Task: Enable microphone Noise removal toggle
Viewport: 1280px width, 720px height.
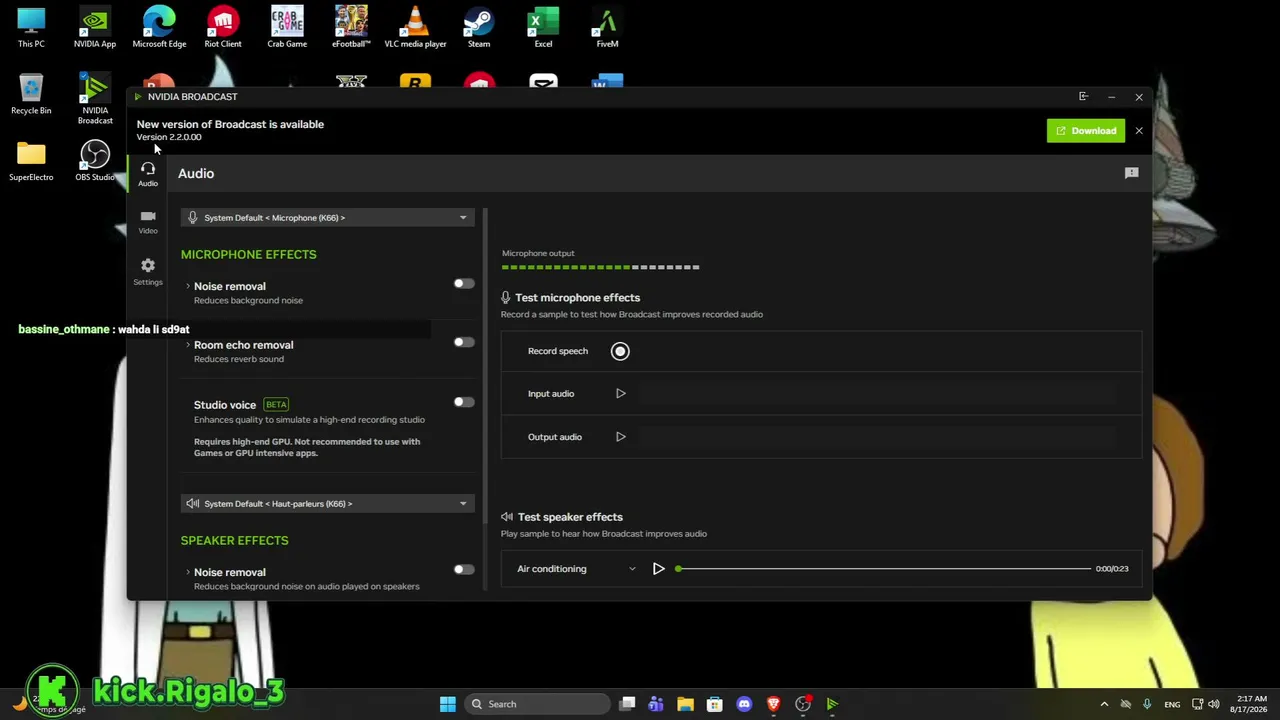Action: click(x=463, y=284)
